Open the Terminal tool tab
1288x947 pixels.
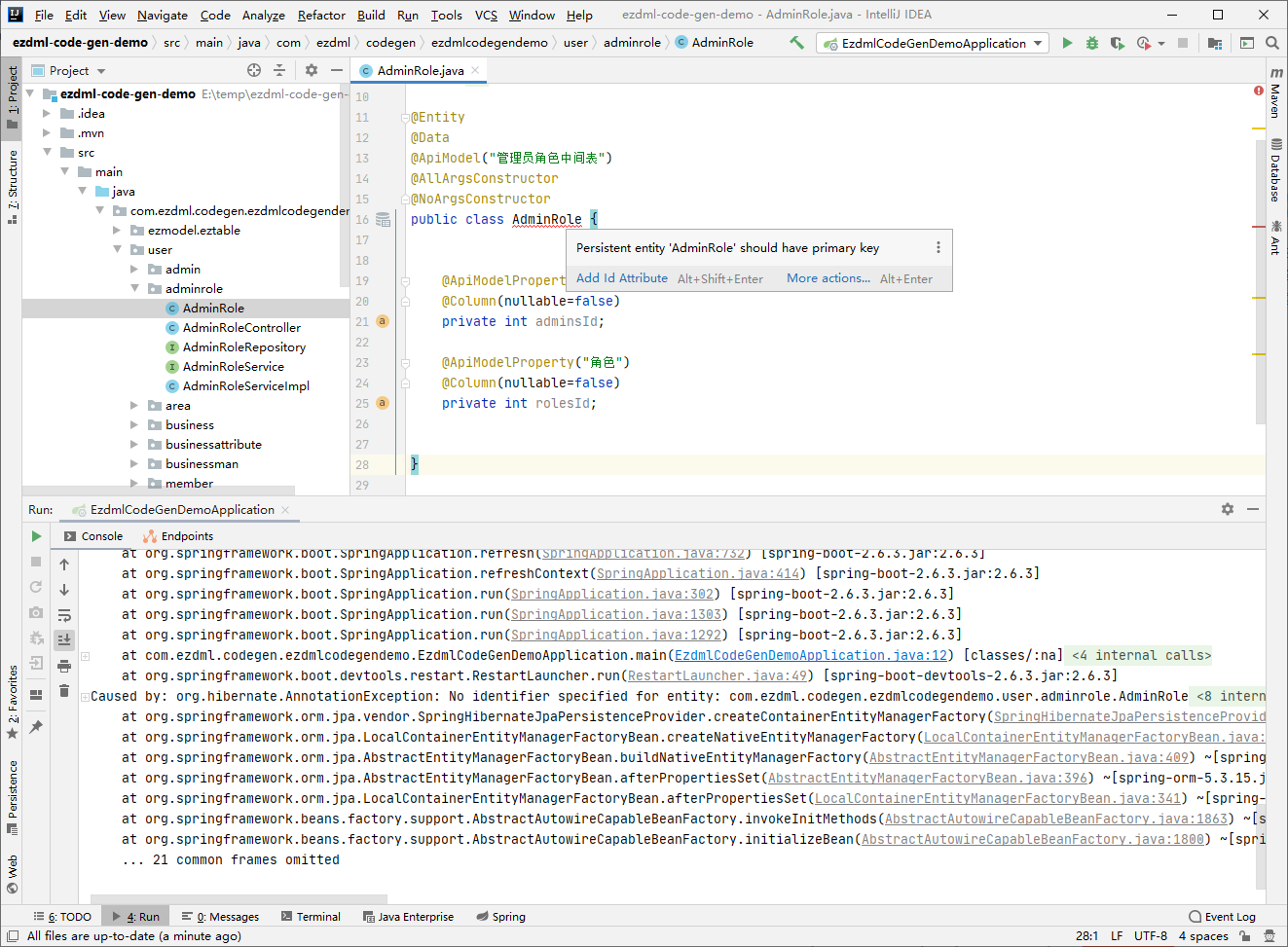pyautogui.click(x=311, y=917)
